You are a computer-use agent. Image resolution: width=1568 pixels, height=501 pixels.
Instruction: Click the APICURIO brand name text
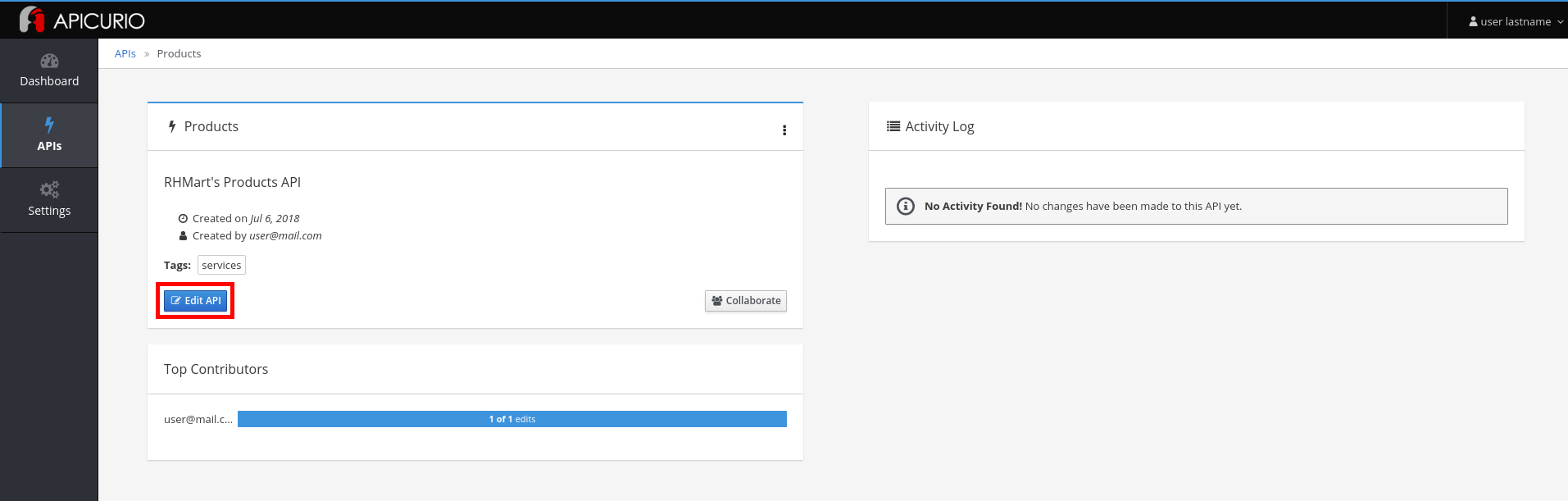point(99,21)
